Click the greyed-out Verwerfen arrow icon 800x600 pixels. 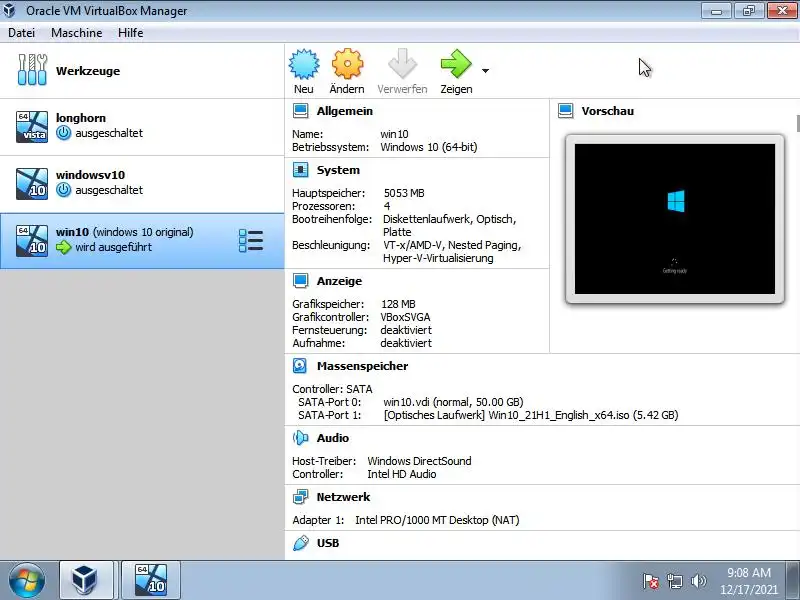pos(403,64)
